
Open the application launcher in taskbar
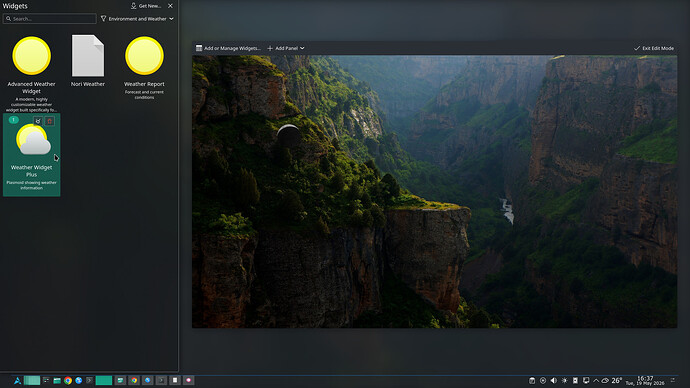pyautogui.click(x=17, y=381)
